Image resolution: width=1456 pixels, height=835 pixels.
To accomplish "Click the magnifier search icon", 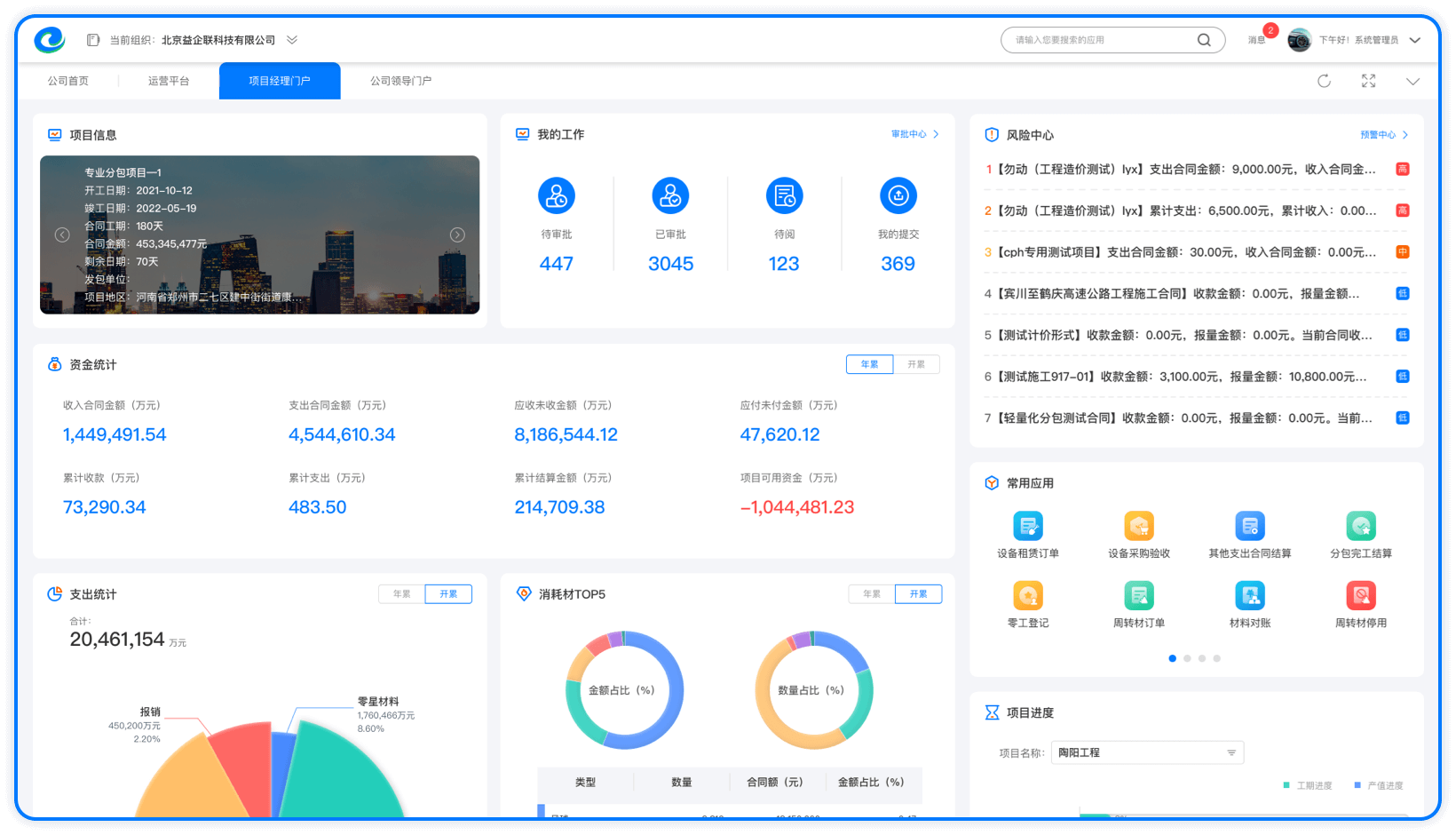I will 1204,40.
